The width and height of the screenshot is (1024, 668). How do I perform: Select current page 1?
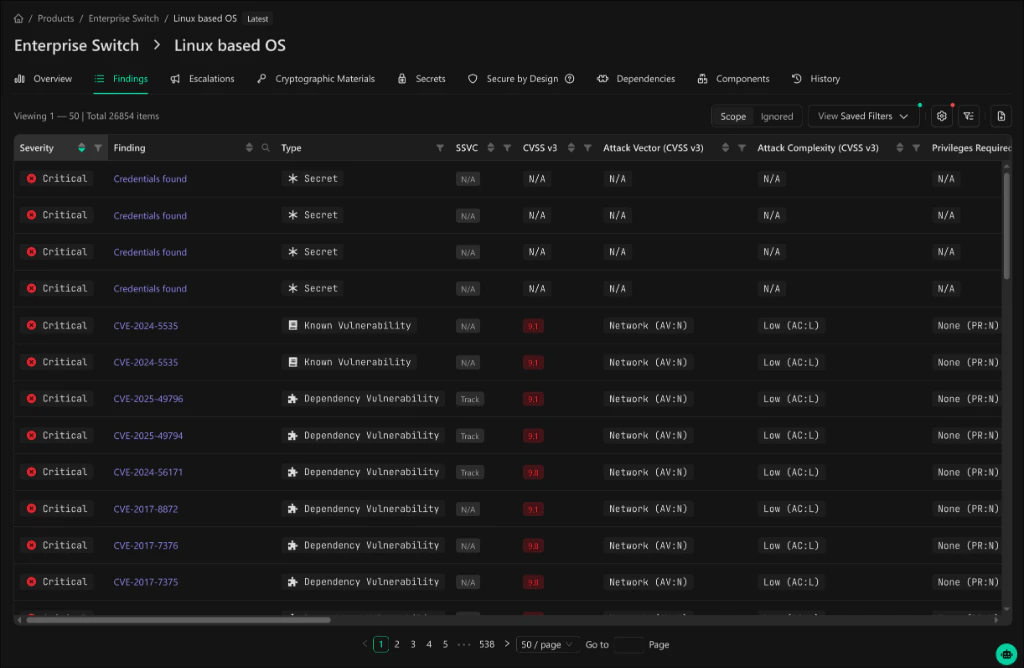point(381,644)
